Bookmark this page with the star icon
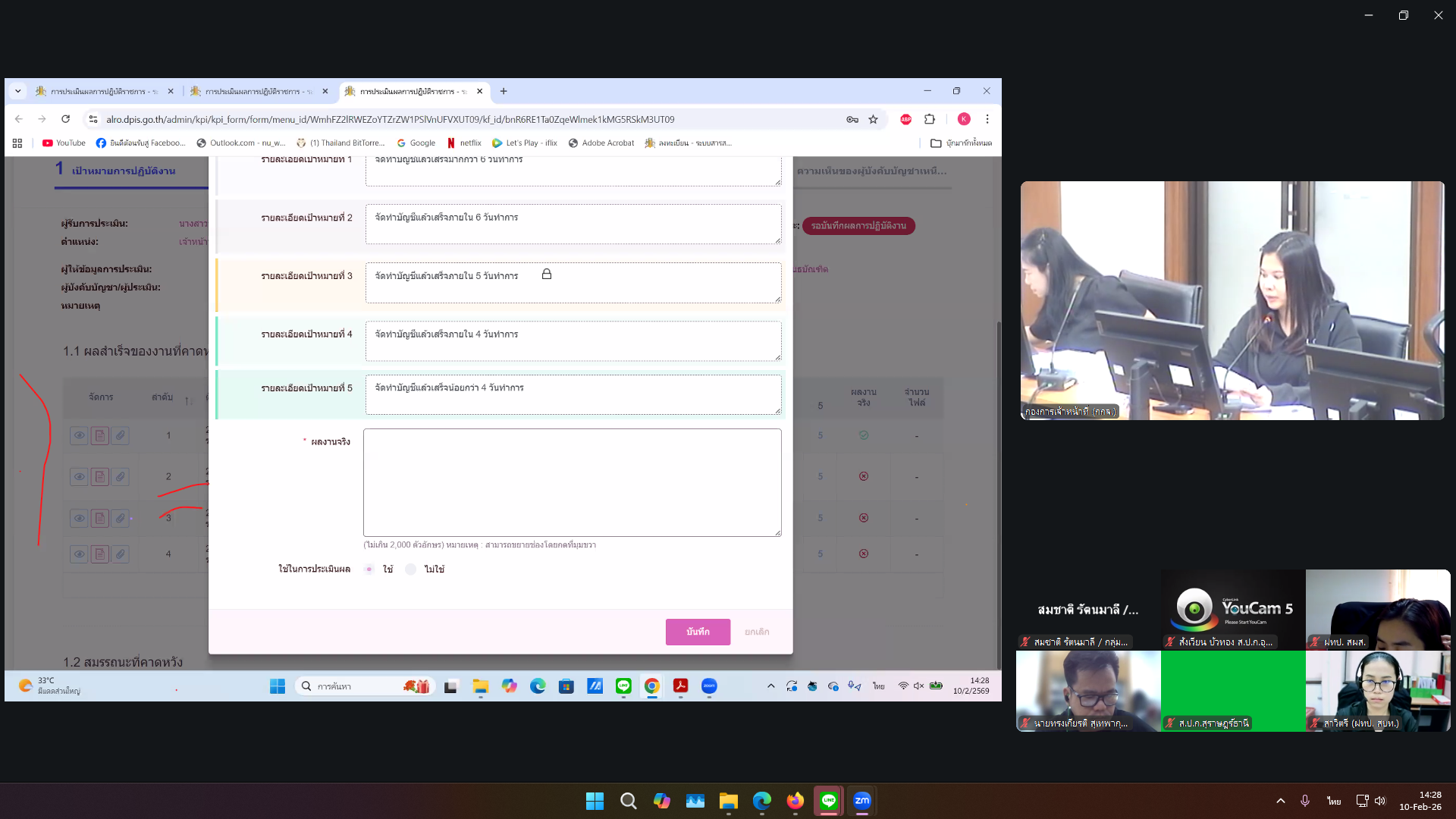The width and height of the screenshot is (1456, 819). (873, 119)
